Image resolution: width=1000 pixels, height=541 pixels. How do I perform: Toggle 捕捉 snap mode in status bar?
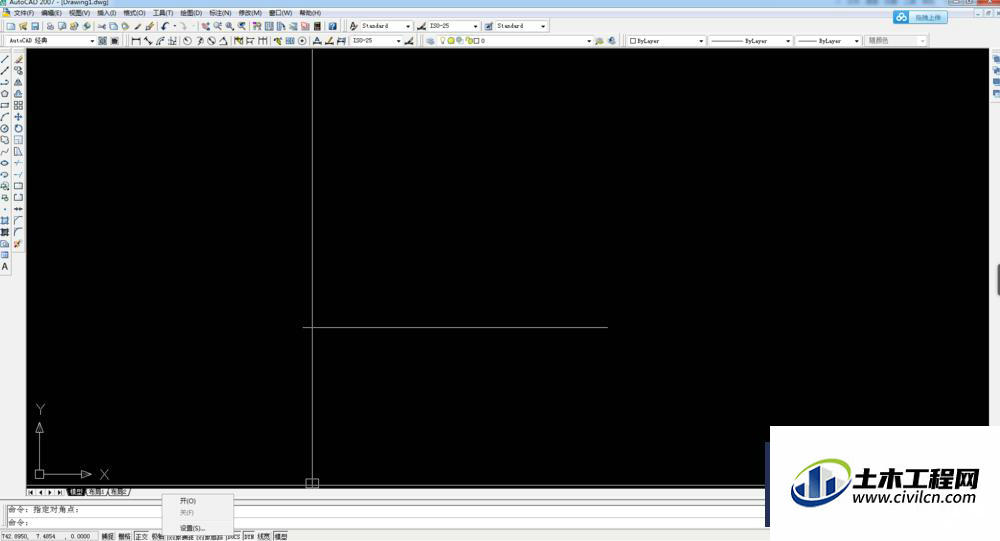(108, 537)
